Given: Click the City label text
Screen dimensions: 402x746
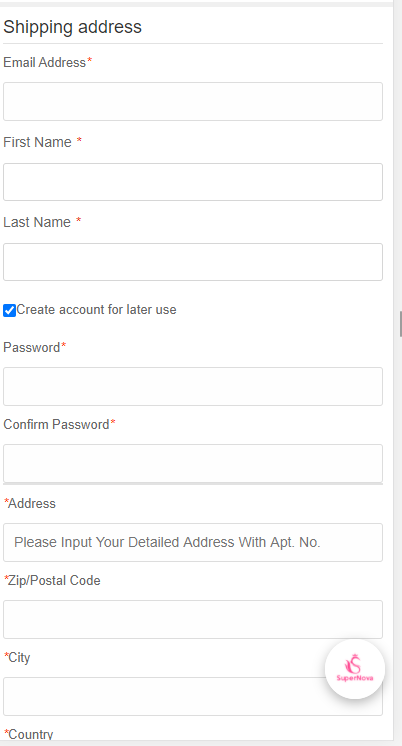Looking at the screenshot, I should pyautogui.click(x=17, y=658).
